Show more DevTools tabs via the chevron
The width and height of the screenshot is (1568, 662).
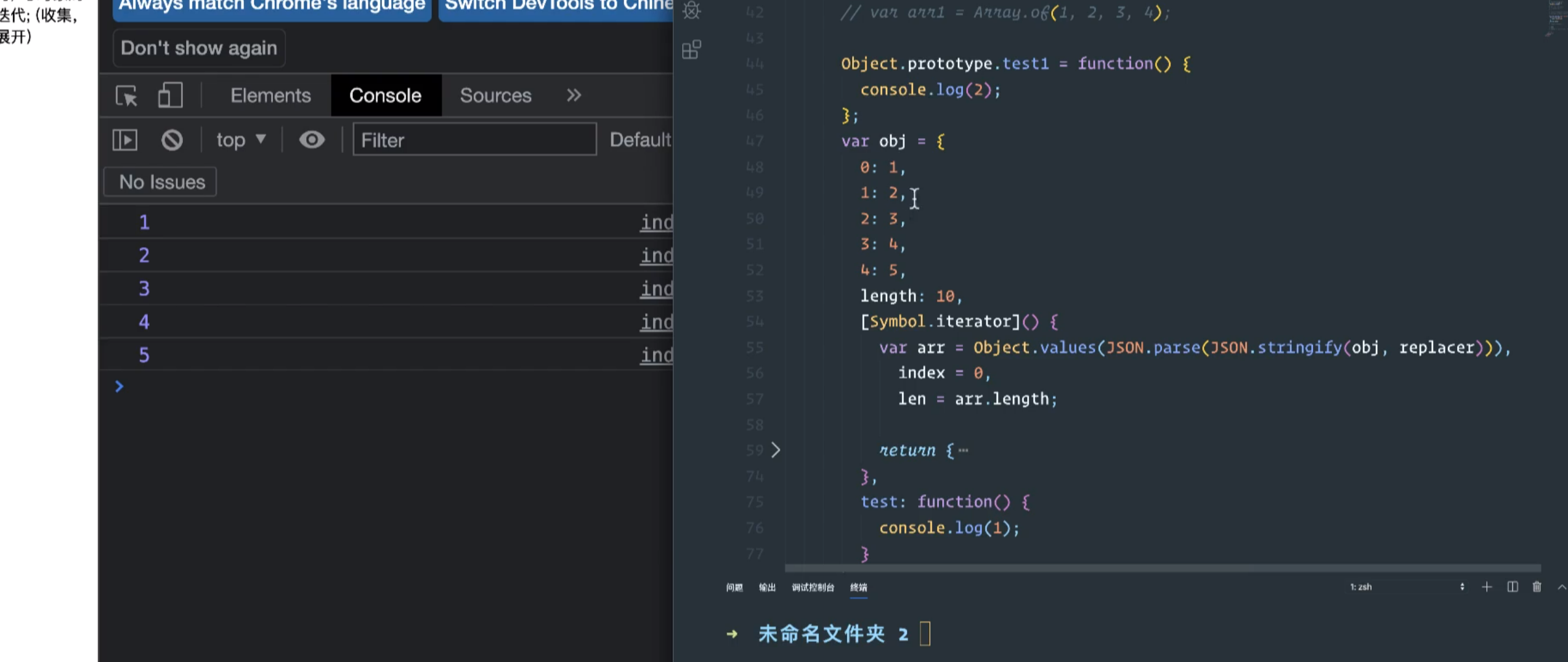(574, 95)
